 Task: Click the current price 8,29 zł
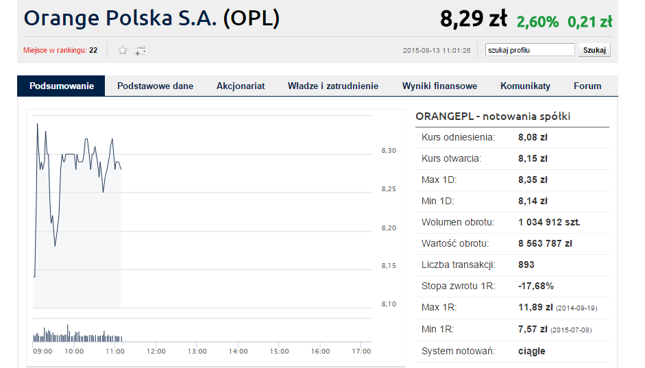[473, 19]
